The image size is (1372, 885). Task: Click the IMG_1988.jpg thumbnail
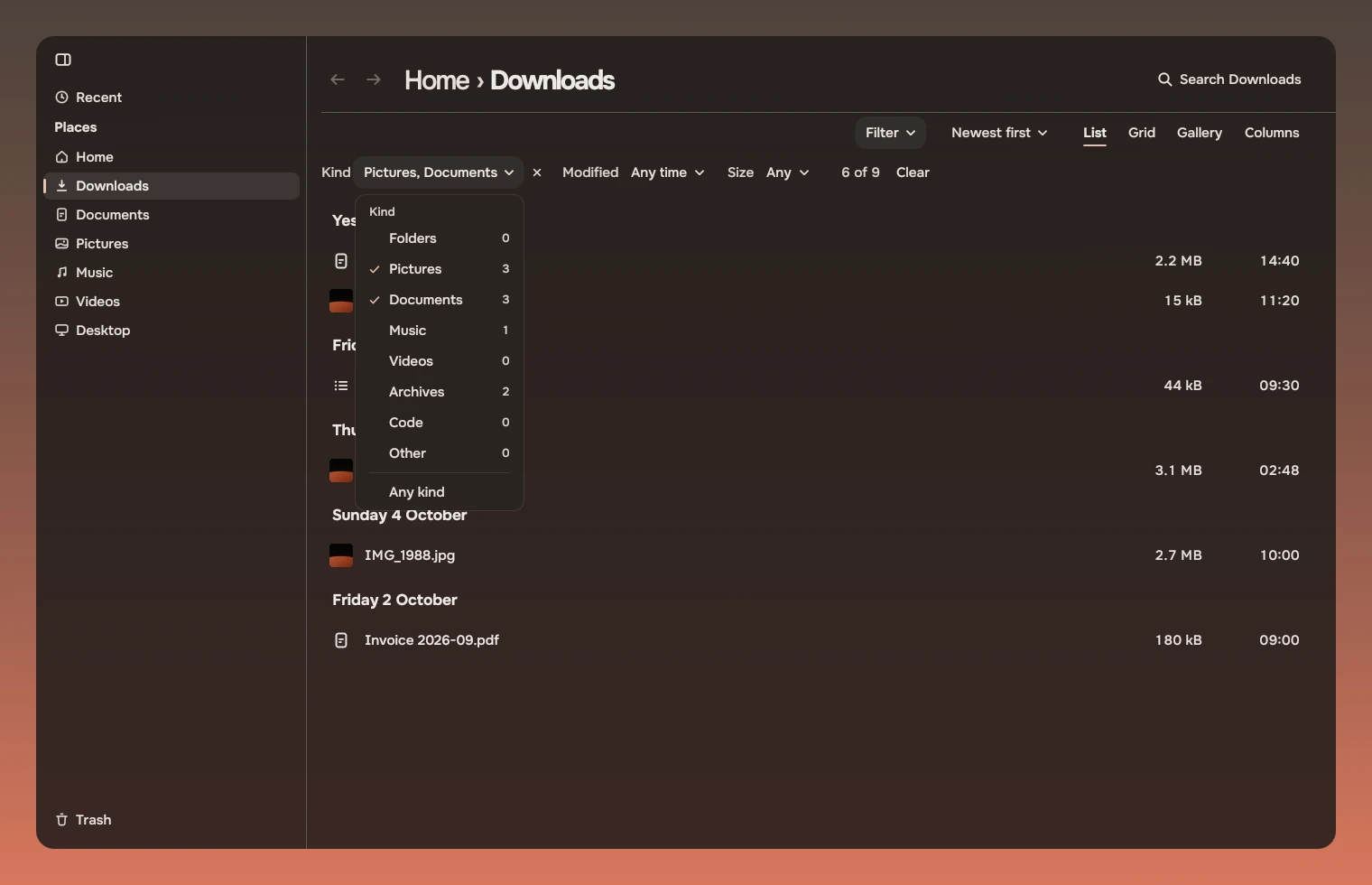[341, 555]
